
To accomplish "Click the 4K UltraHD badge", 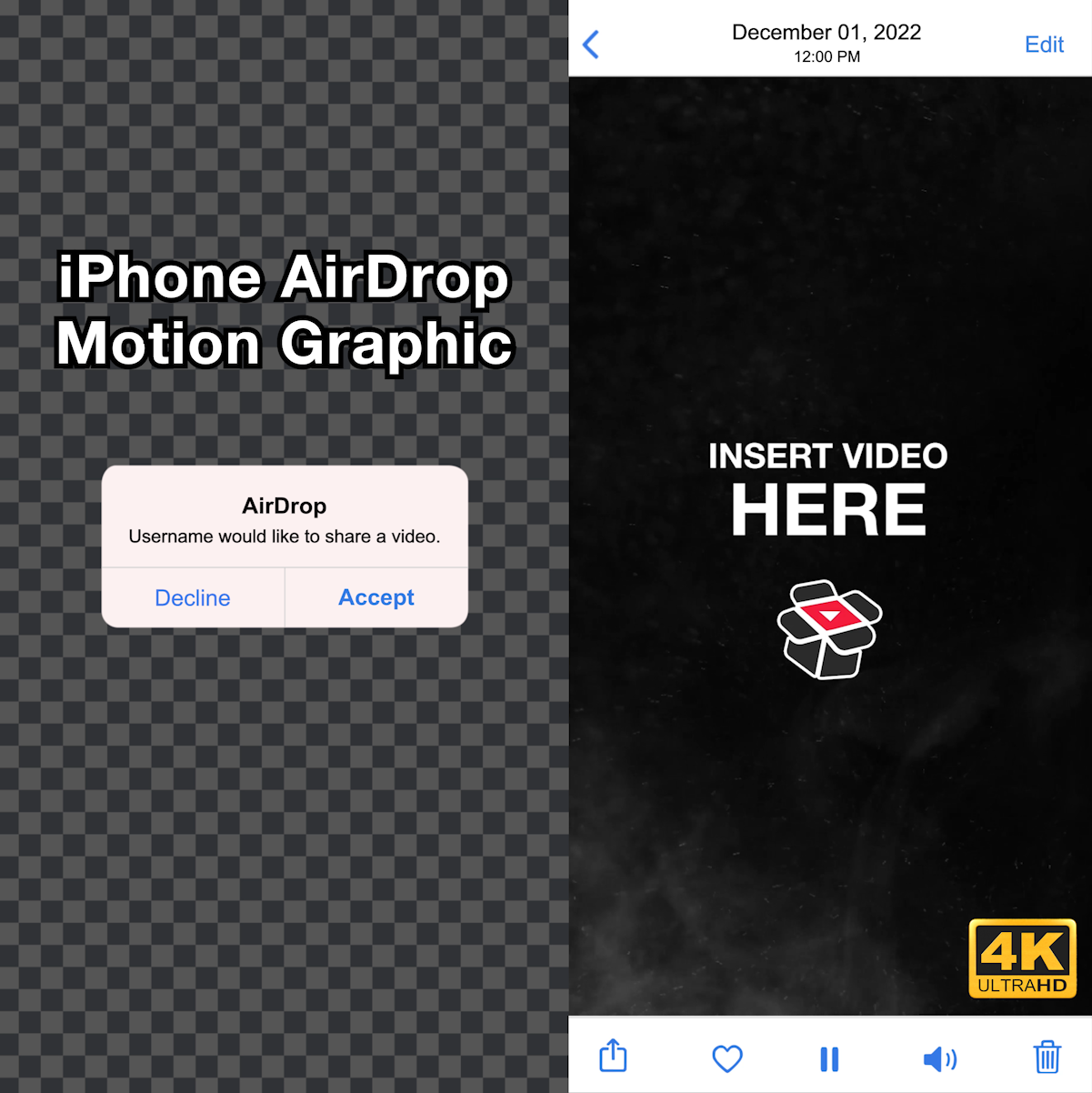I will point(1022,958).
